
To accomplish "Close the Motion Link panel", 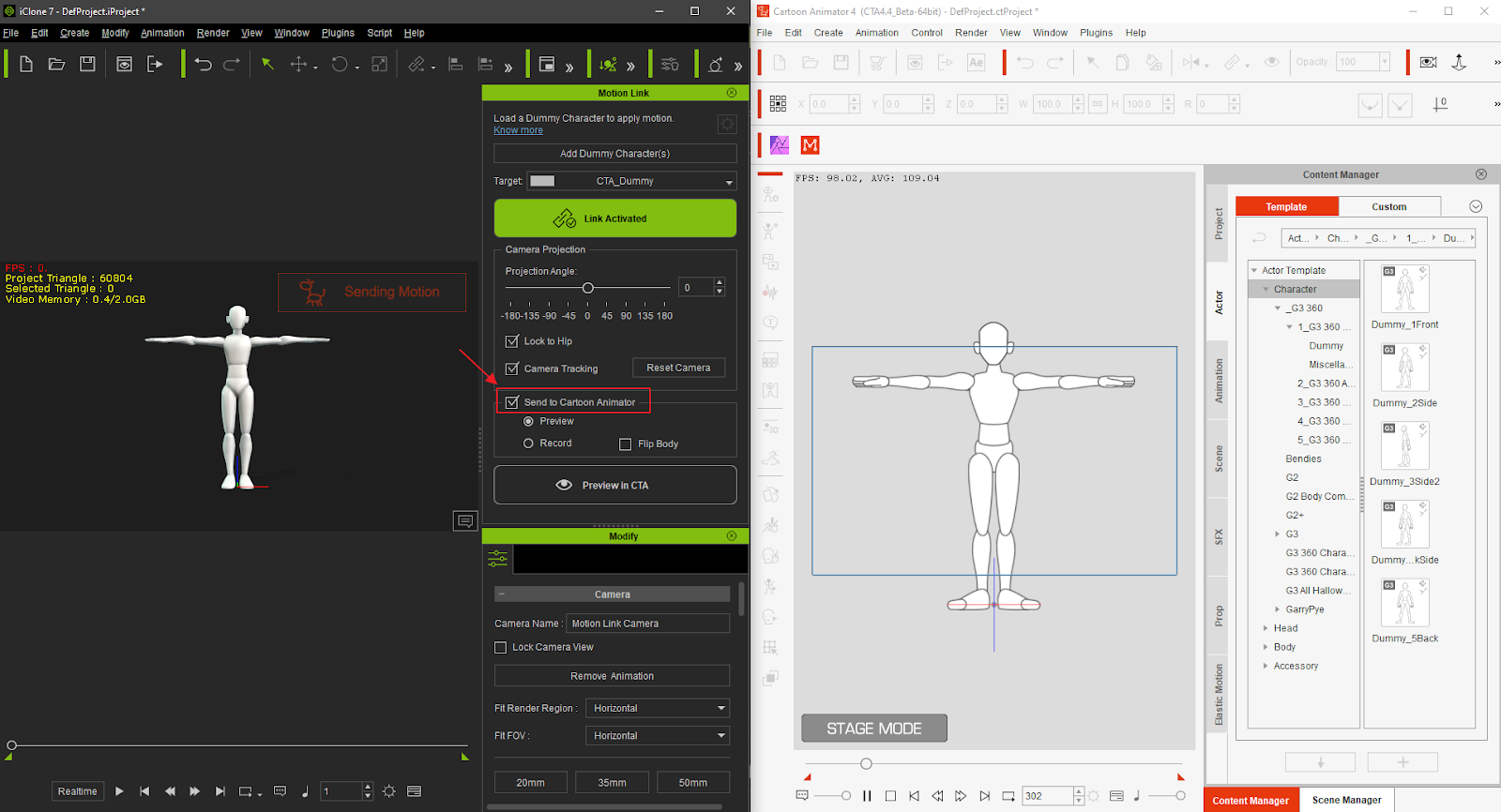I will click(732, 93).
